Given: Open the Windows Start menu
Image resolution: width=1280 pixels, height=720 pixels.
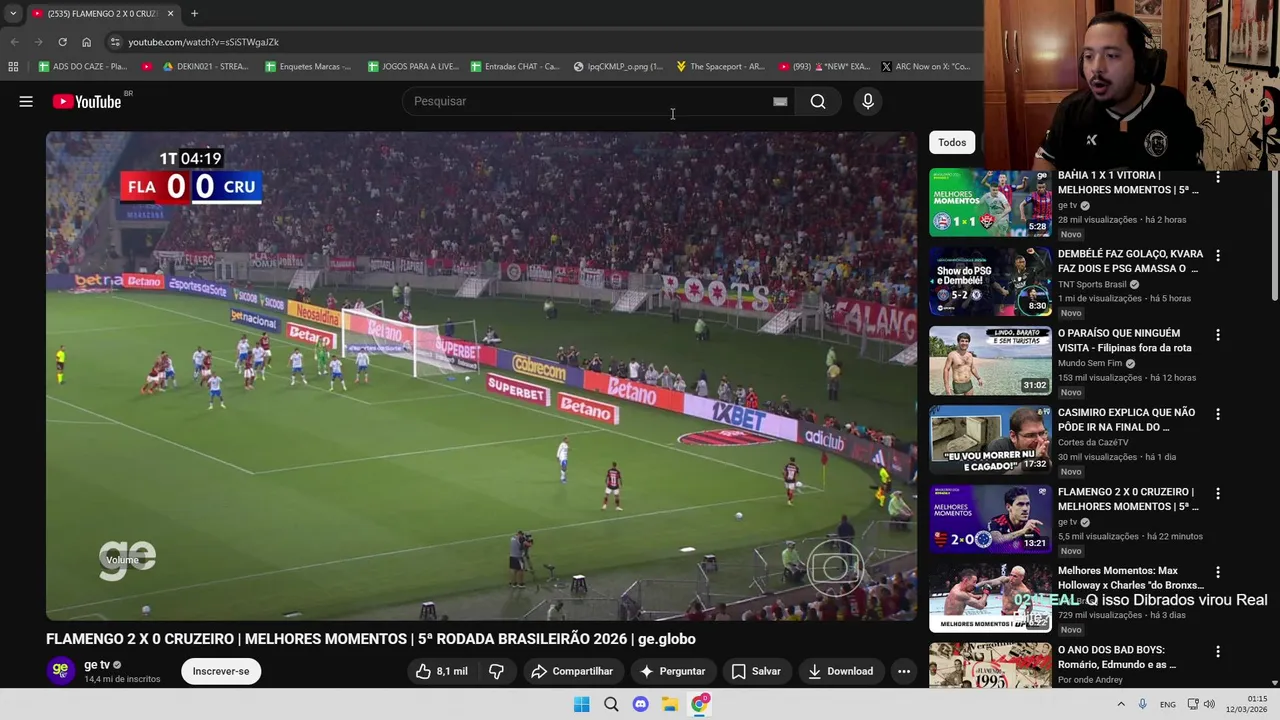Looking at the screenshot, I should point(581,704).
